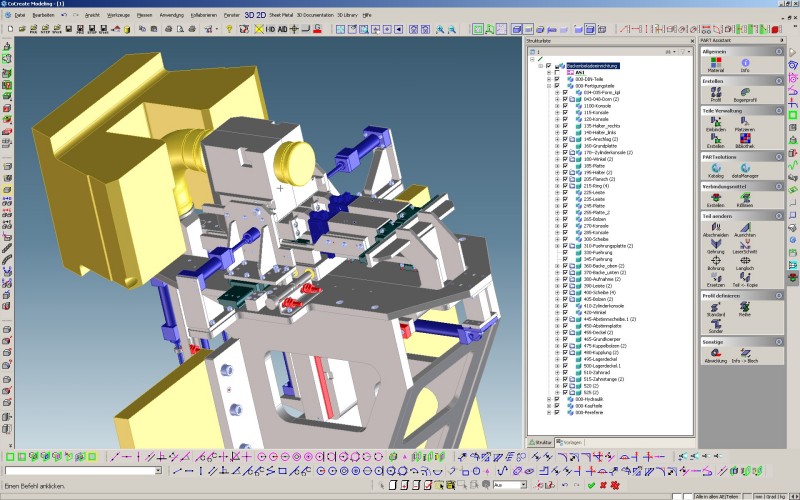
Task: Toggle checkbox for 160-Grundplatte
Action: pyautogui.click(x=565, y=145)
